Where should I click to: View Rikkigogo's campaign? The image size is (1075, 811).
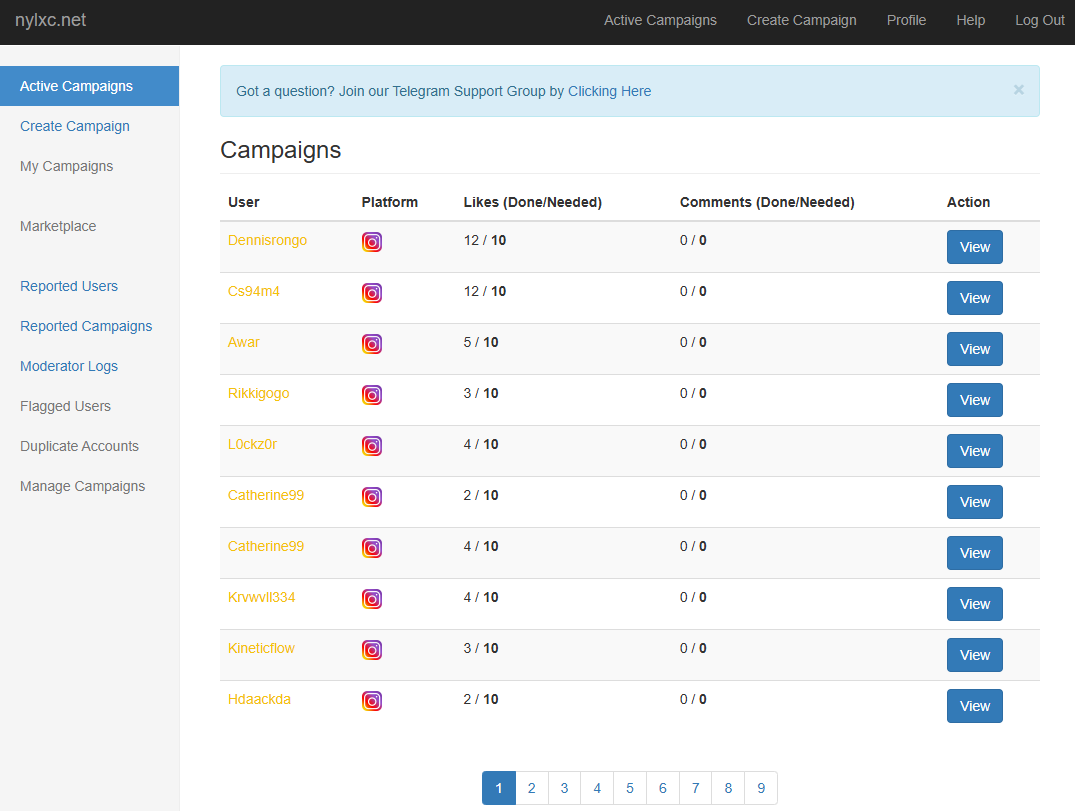[x=974, y=400]
